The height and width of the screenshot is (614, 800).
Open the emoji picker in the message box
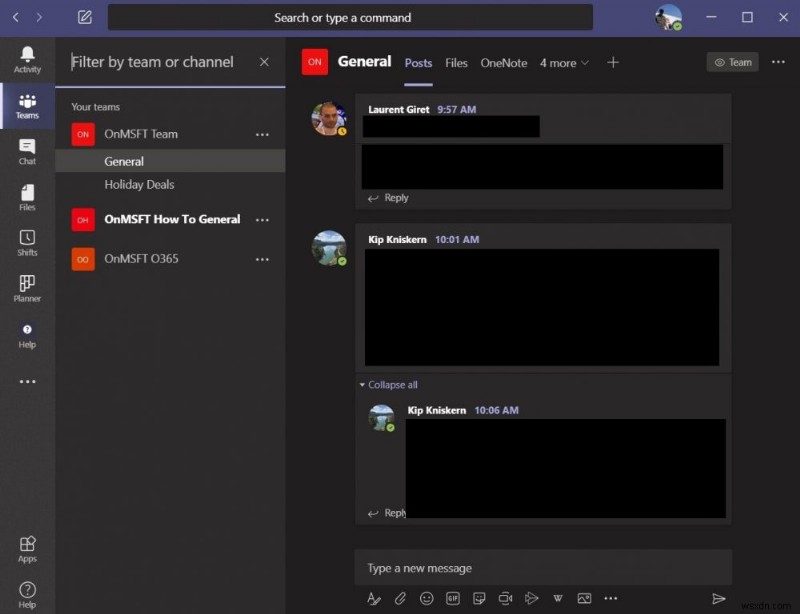point(428,597)
